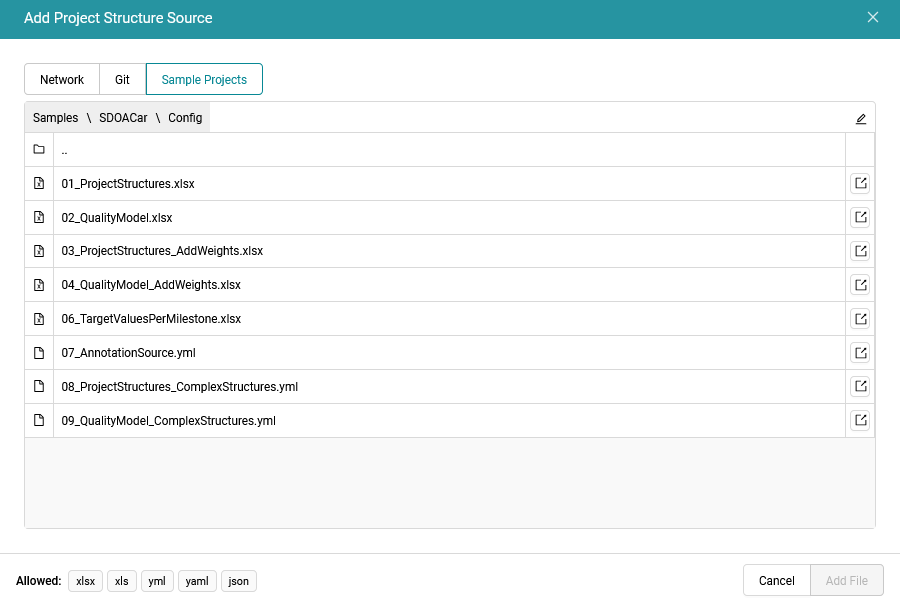This screenshot has width=900, height=601.
Task: Open external link for 04_QualityModel_AddWeights.xlsx
Action: pyautogui.click(x=860, y=285)
